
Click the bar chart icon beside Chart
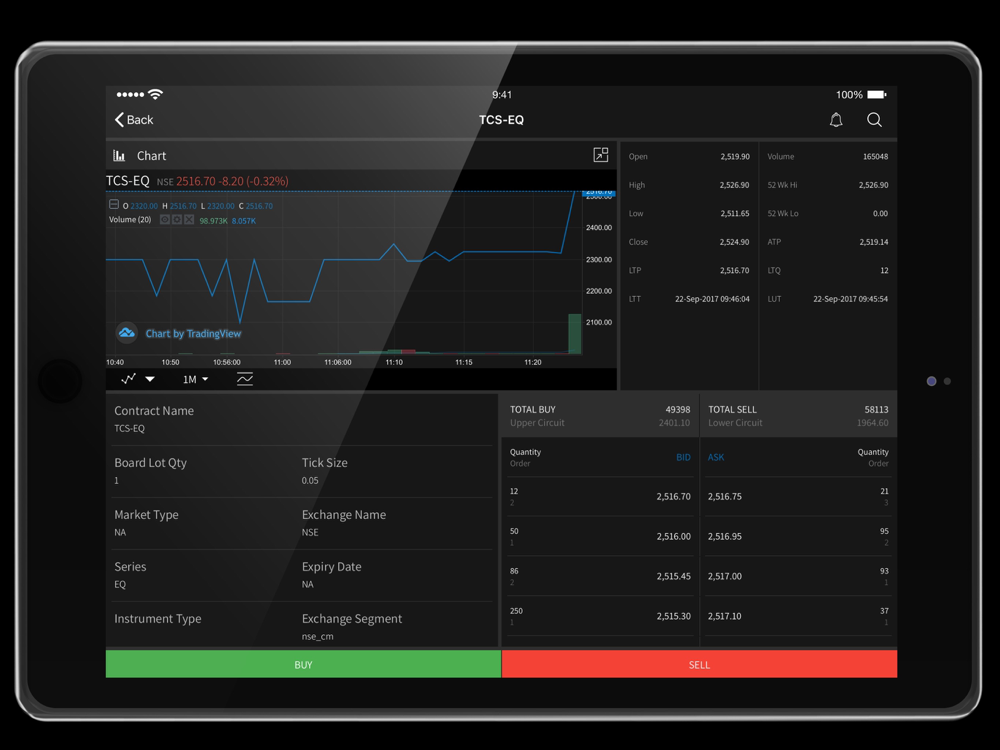[119, 156]
